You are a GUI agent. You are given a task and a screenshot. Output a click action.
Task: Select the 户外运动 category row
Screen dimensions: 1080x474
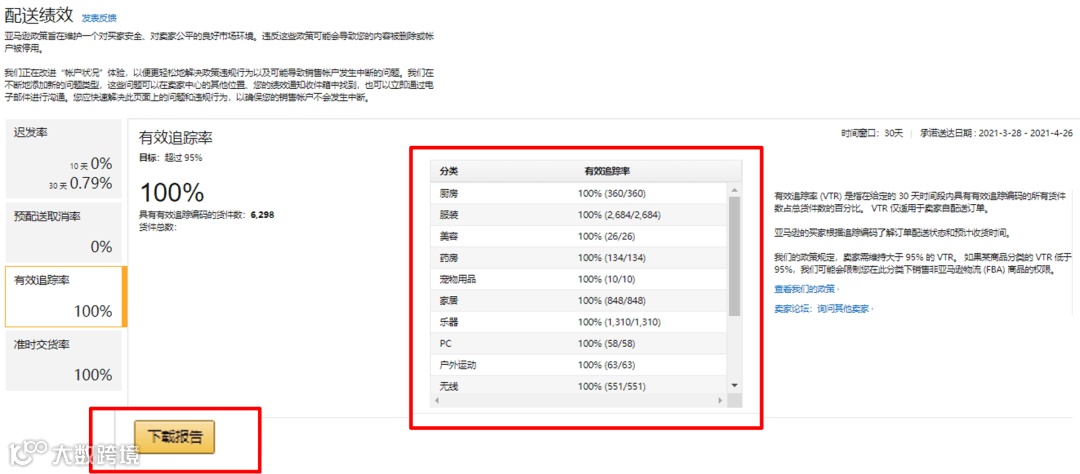pyautogui.click(x=579, y=364)
